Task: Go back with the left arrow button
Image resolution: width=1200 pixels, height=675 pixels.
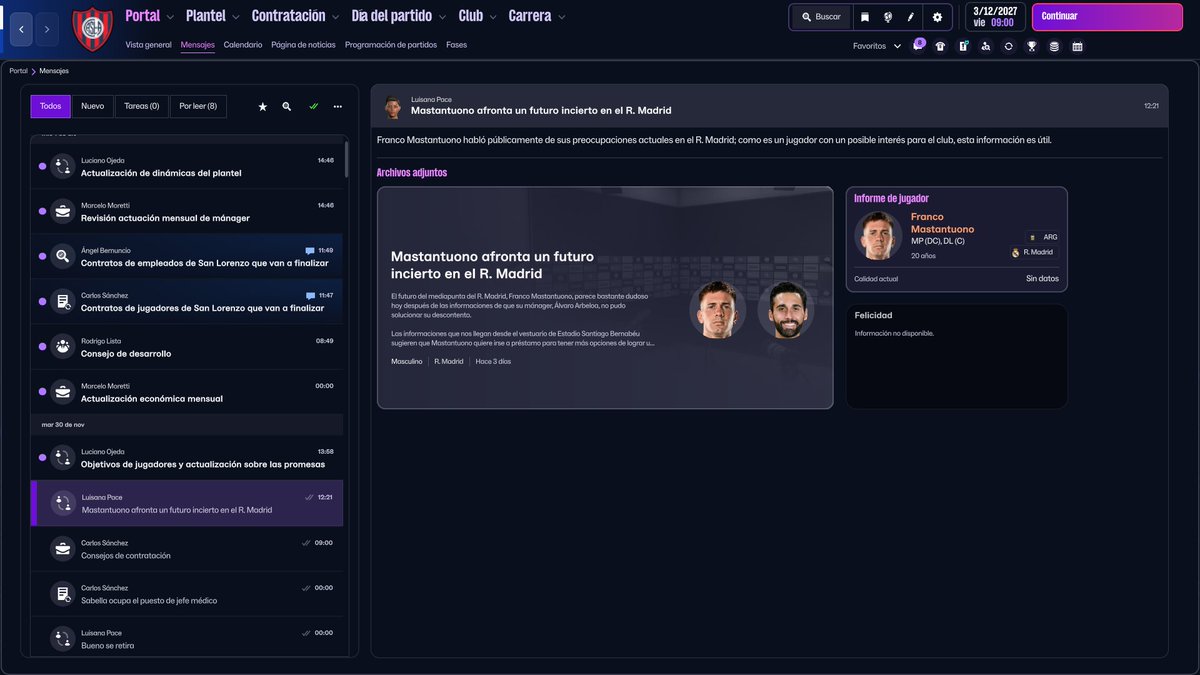Action: click(x=22, y=29)
